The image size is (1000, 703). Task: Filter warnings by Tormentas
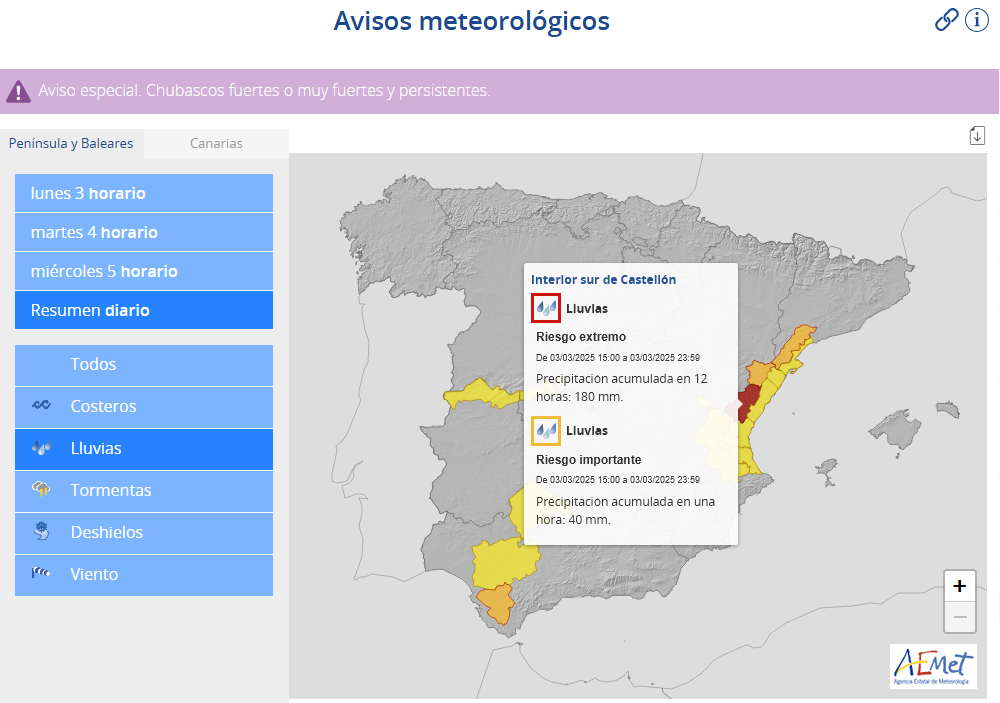pyautogui.click(x=144, y=491)
